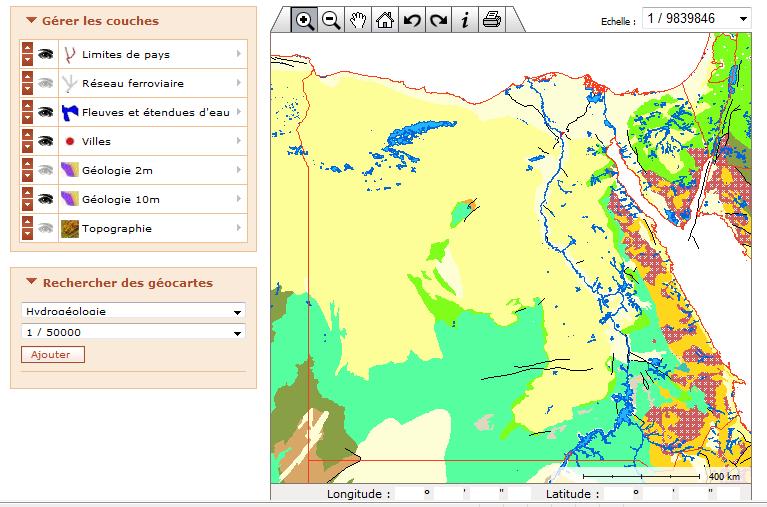Image resolution: width=767 pixels, height=507 pixels.
Task: Select the information identify tool
Action: point(464,20)
